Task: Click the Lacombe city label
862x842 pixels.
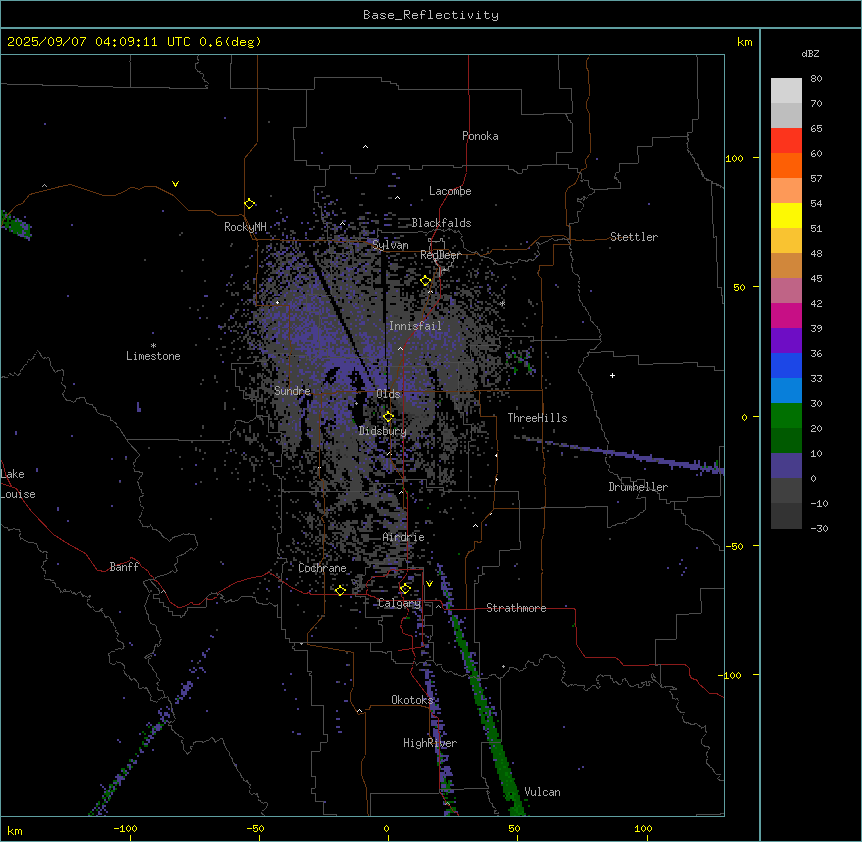Action: [x=450, y=191]
